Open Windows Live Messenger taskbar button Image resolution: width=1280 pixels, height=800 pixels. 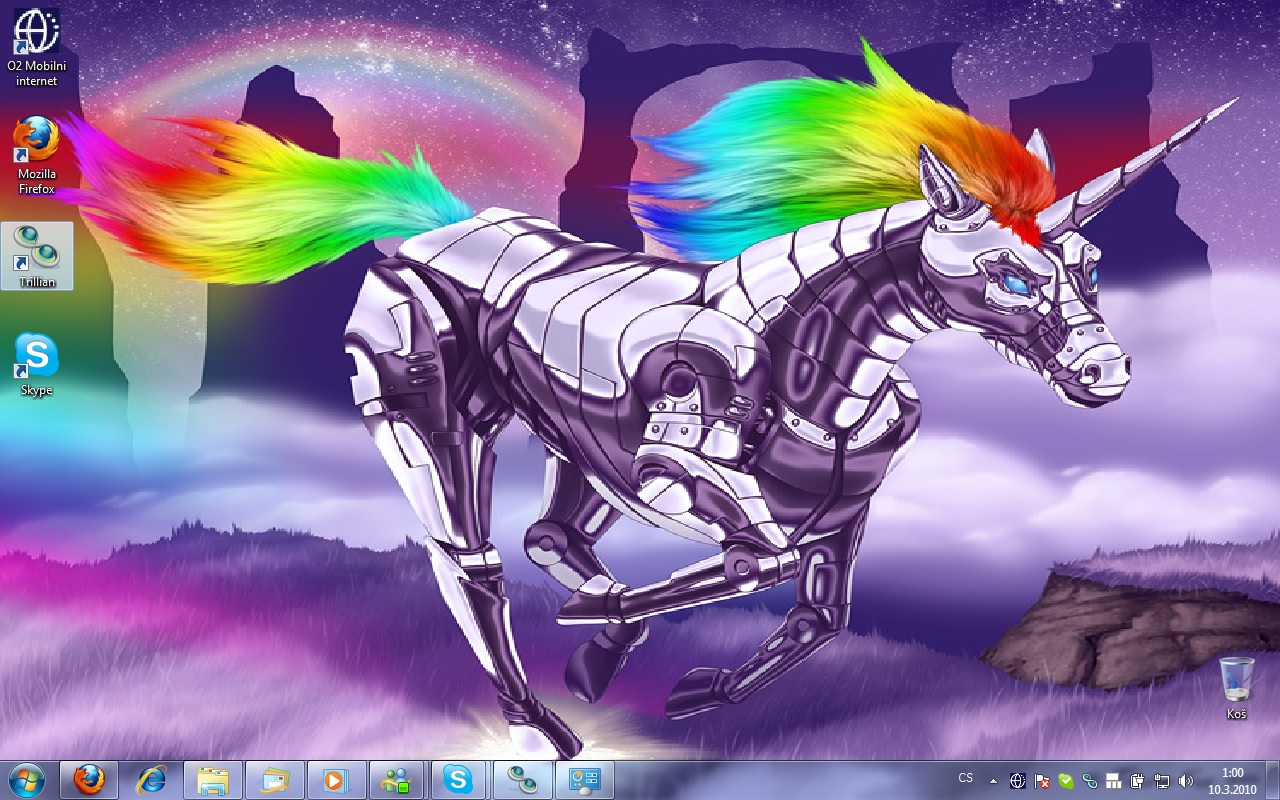[x=397, y=779]
